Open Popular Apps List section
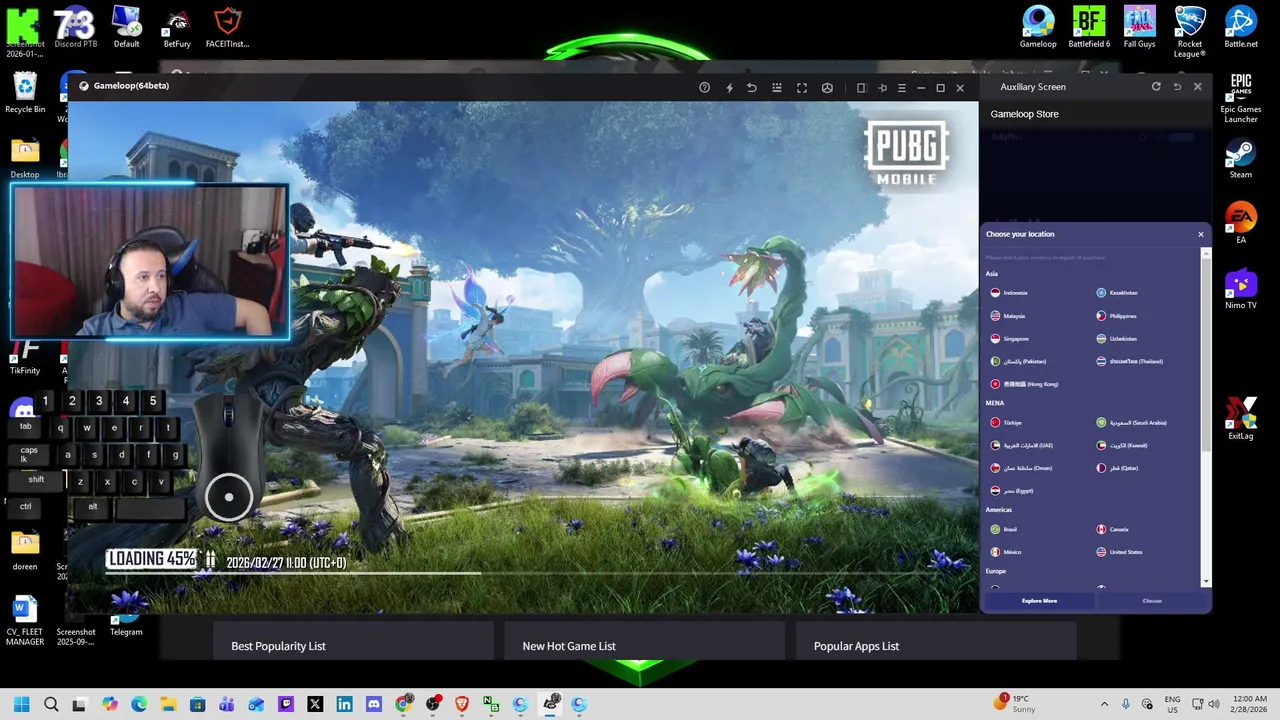Image resolution: width=1280 pixels, height=720 pixels. tap(856, 646)
